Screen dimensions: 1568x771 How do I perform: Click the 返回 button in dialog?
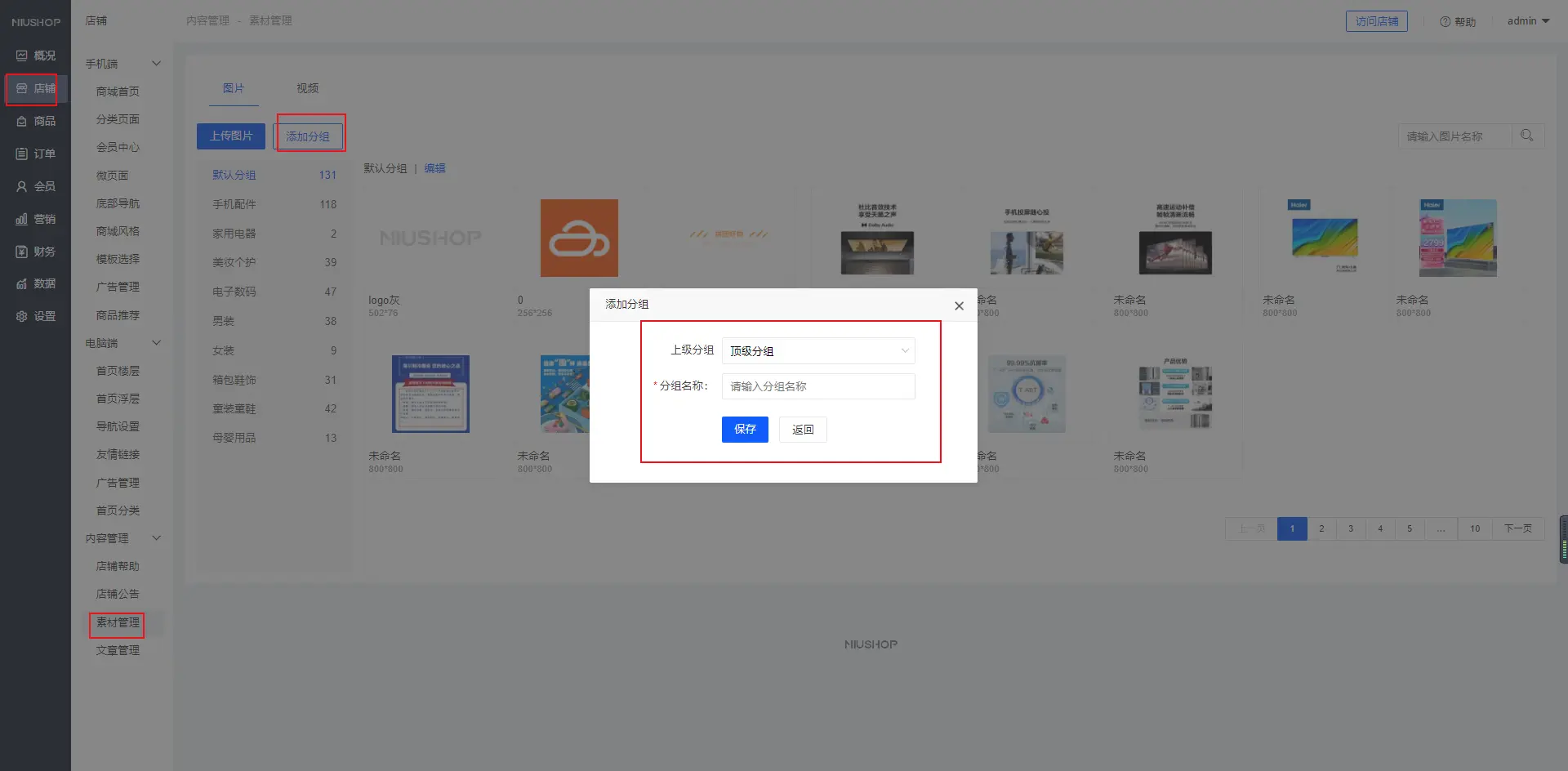[802, 430]
